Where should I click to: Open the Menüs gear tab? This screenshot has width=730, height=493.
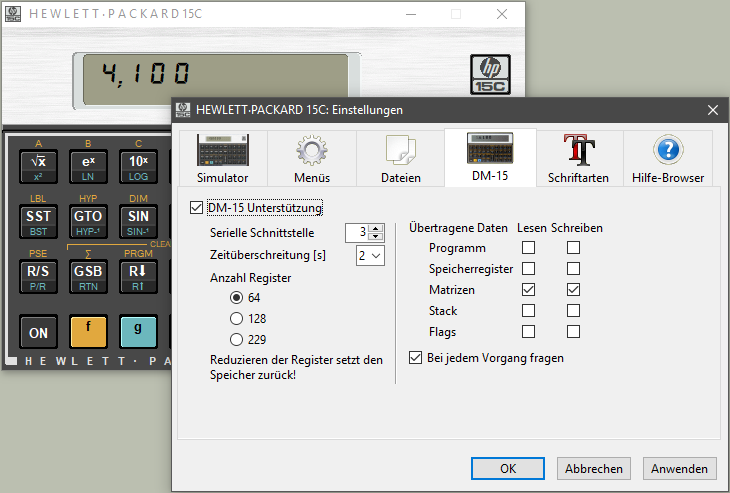point(311,158)
